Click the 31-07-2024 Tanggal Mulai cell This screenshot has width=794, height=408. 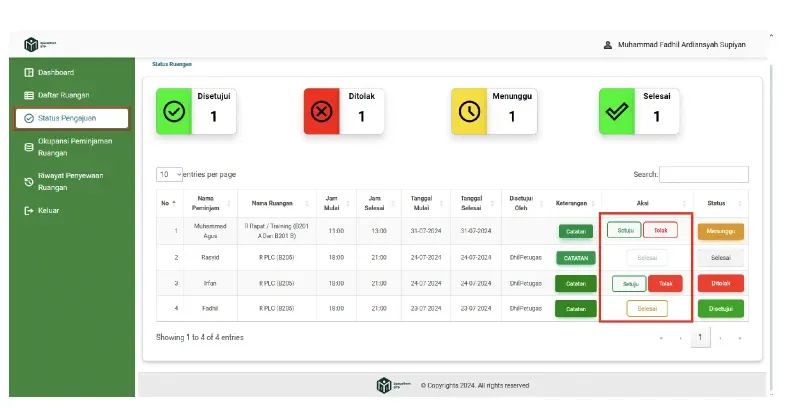click(x=426, y=231)
